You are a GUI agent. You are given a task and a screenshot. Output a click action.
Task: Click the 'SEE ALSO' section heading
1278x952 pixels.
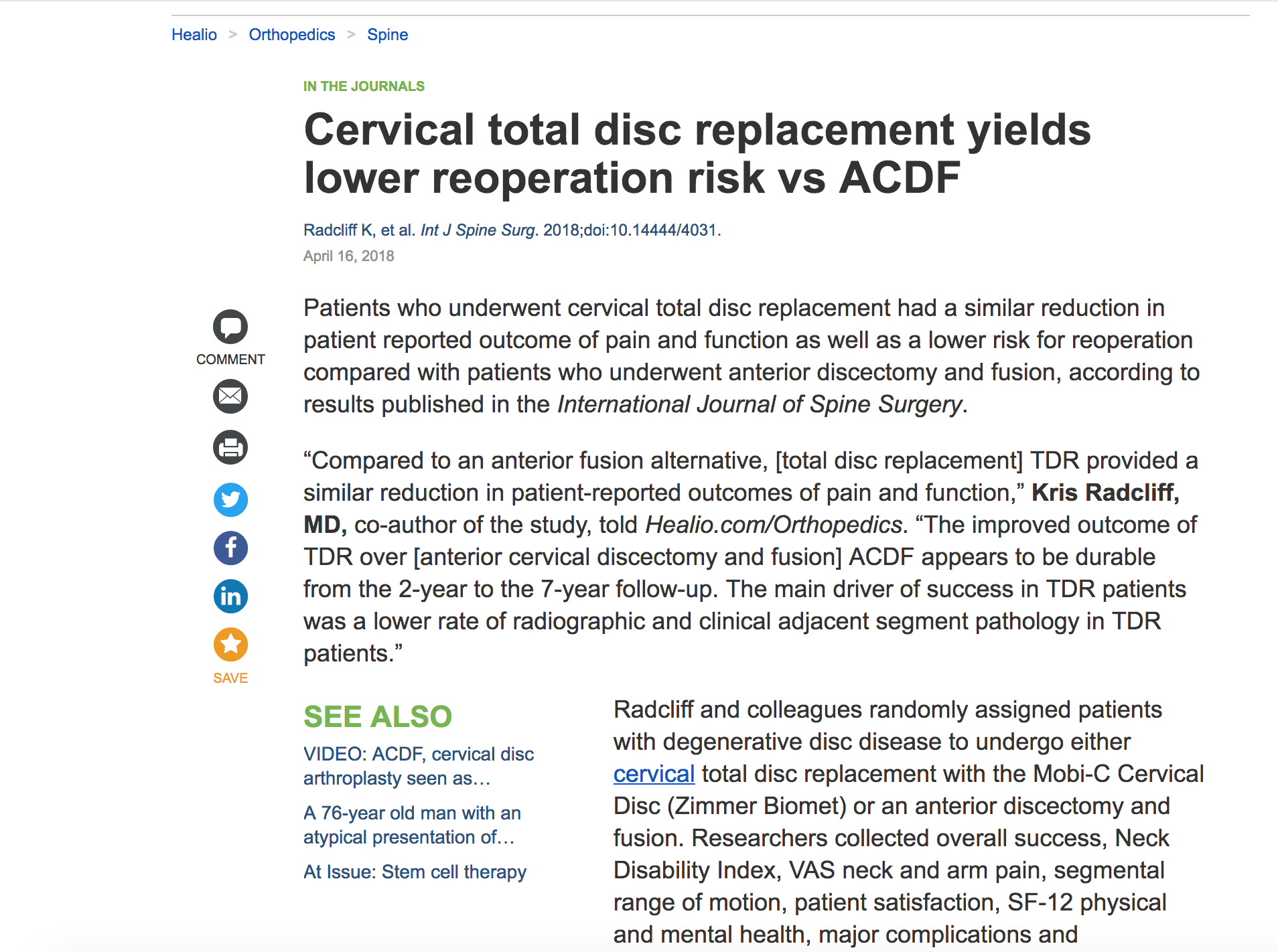coord(378,716)
